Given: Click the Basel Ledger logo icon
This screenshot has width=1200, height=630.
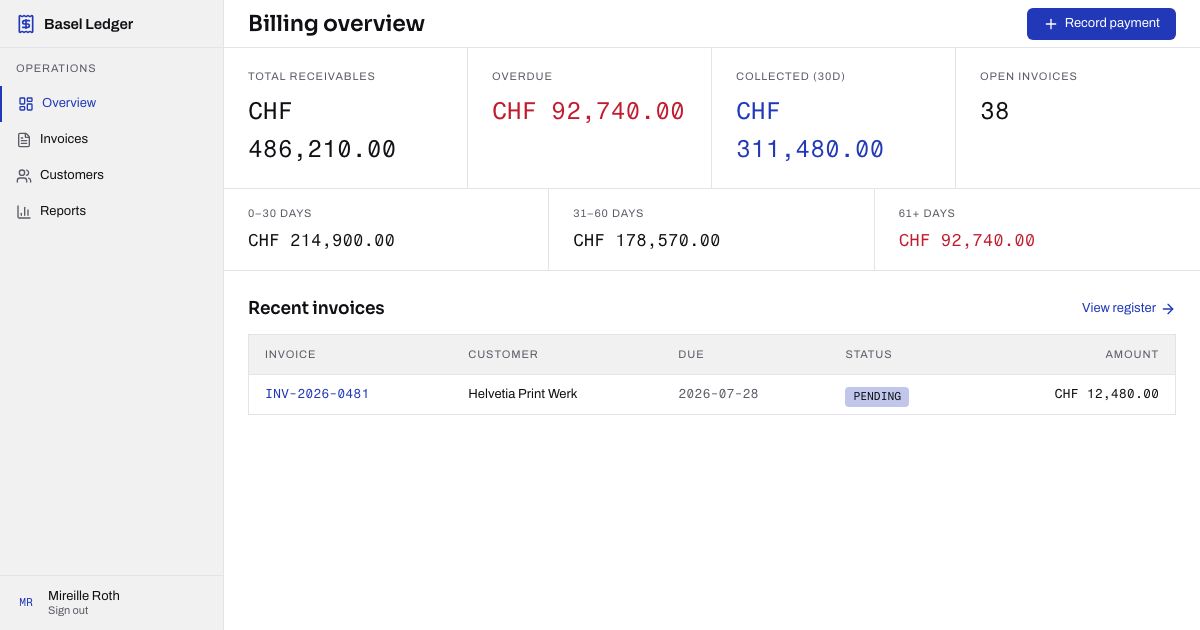Looking at the screenshot, I should coord(26,24).
